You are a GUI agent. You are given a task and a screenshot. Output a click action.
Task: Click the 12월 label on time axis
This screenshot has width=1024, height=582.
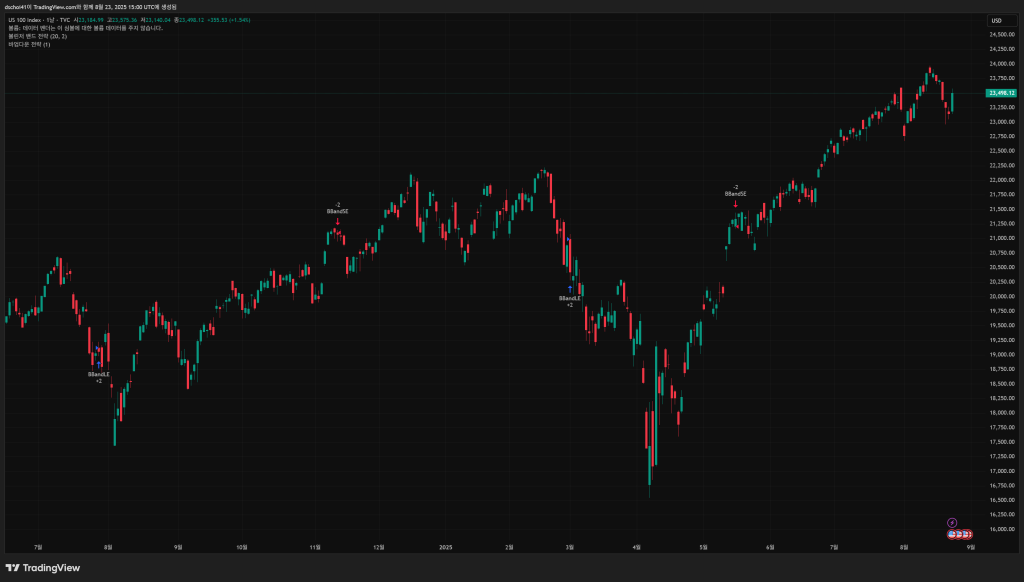(378, 548)
